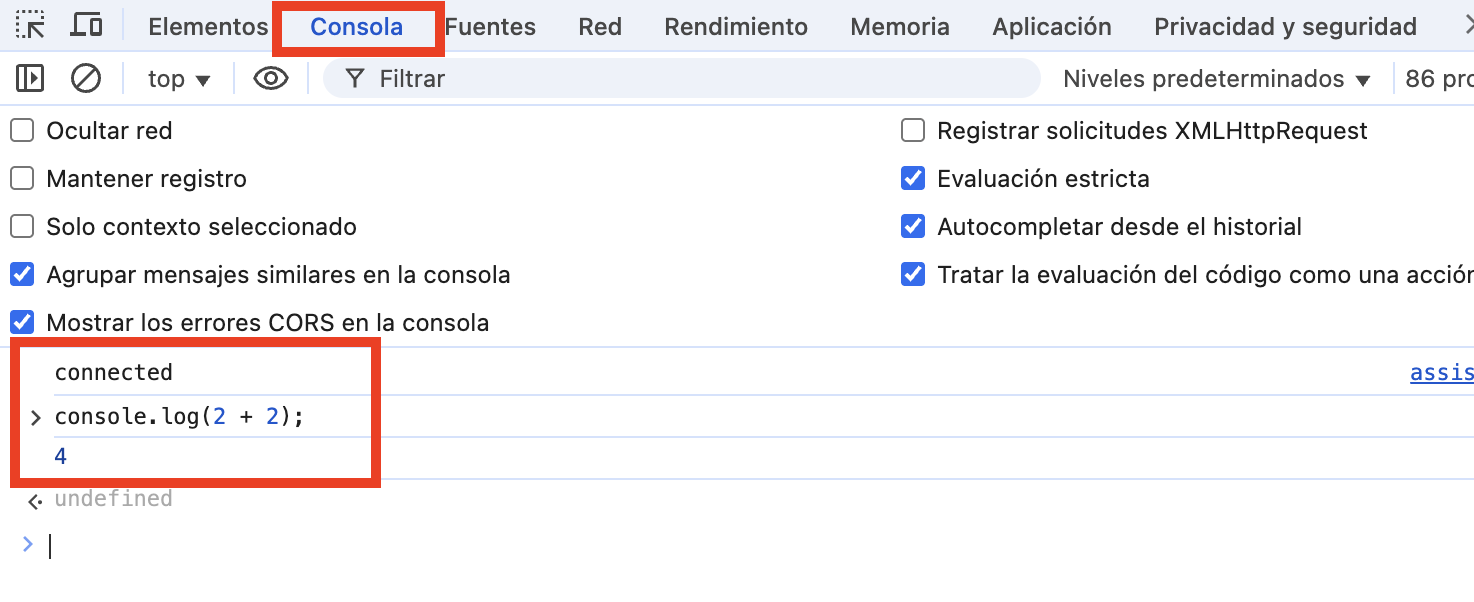Switch to the Elementos tab

click(x=208, y=27)
